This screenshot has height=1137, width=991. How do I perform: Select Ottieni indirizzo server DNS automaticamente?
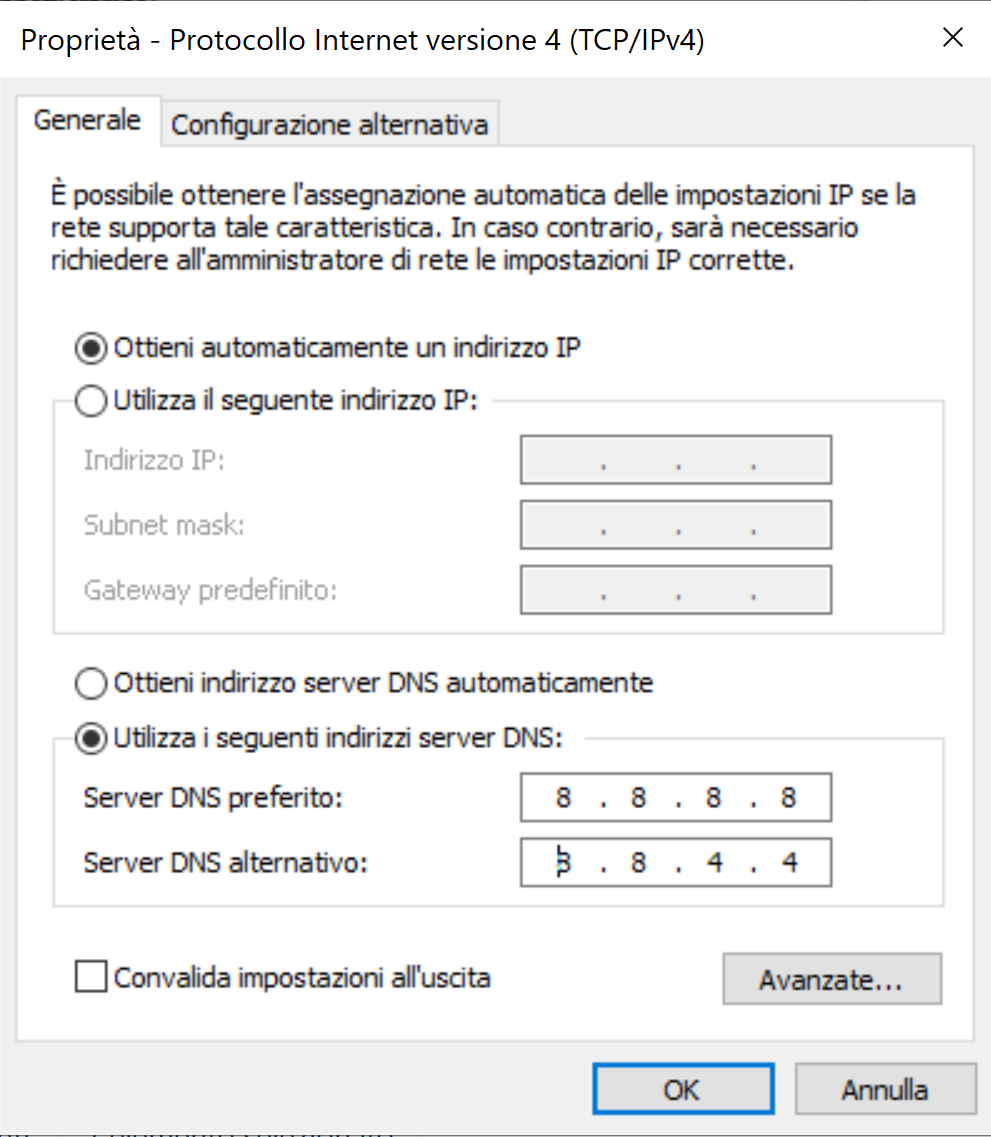(x=91, y=683)
